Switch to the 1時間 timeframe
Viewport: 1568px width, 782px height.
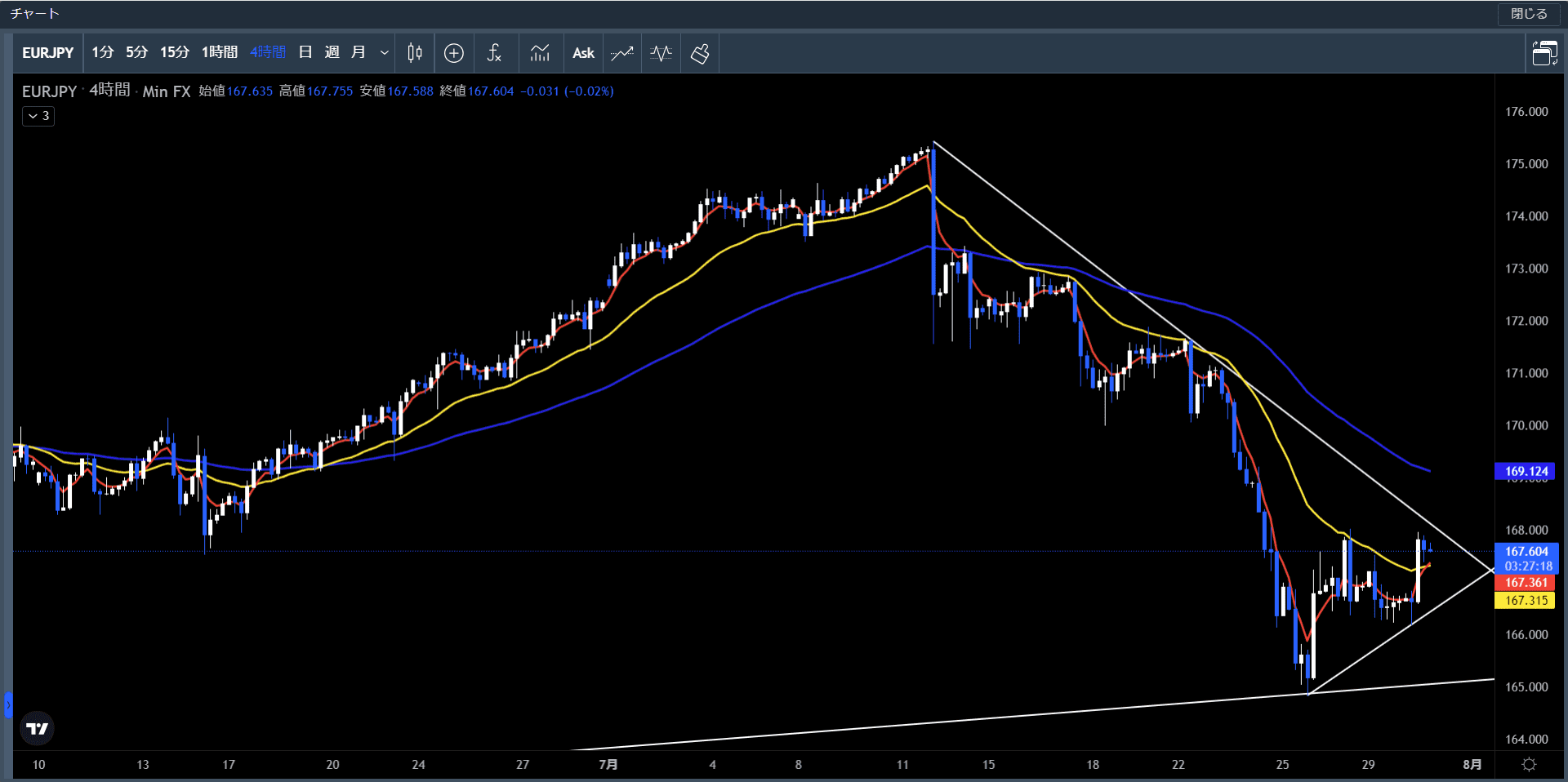click(220, 52)
